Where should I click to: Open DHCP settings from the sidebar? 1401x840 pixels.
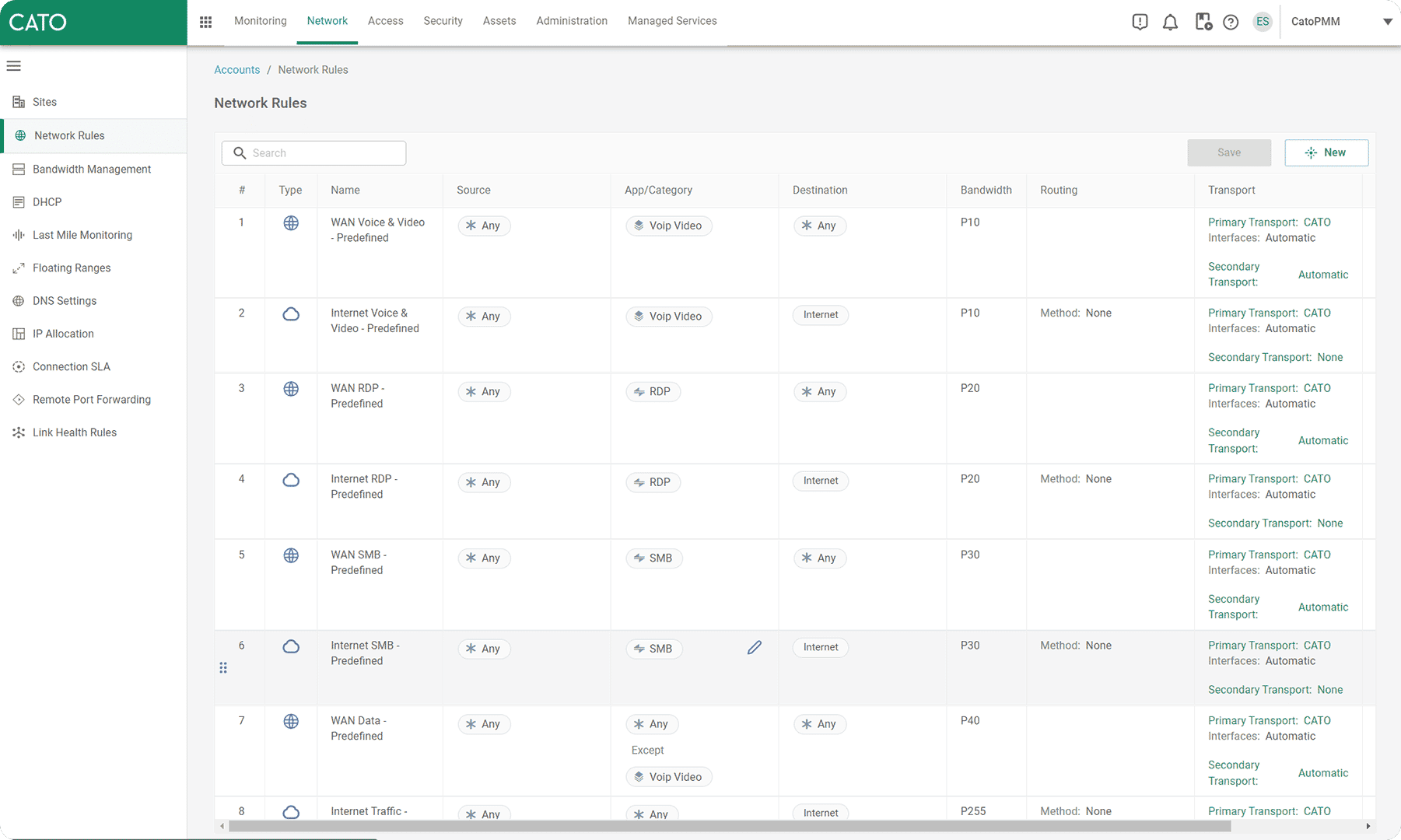(x=48, y=201)
